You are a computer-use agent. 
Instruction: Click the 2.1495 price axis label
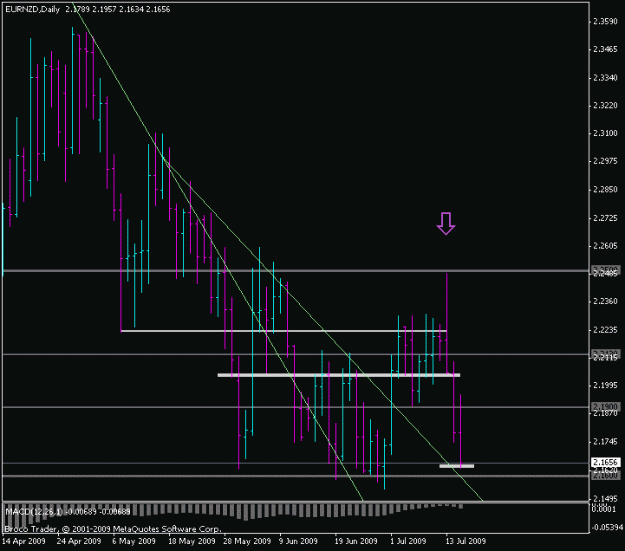tap(605, 499)
